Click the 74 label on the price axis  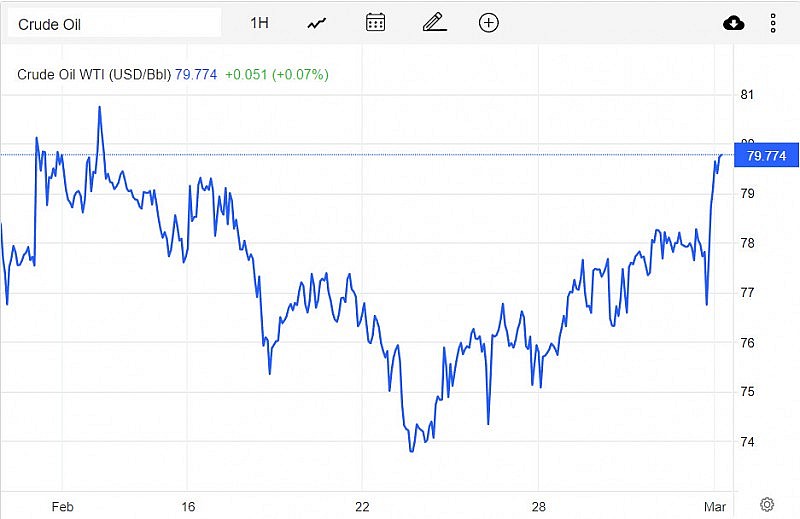pyautogui.click(x=746, y=442)
